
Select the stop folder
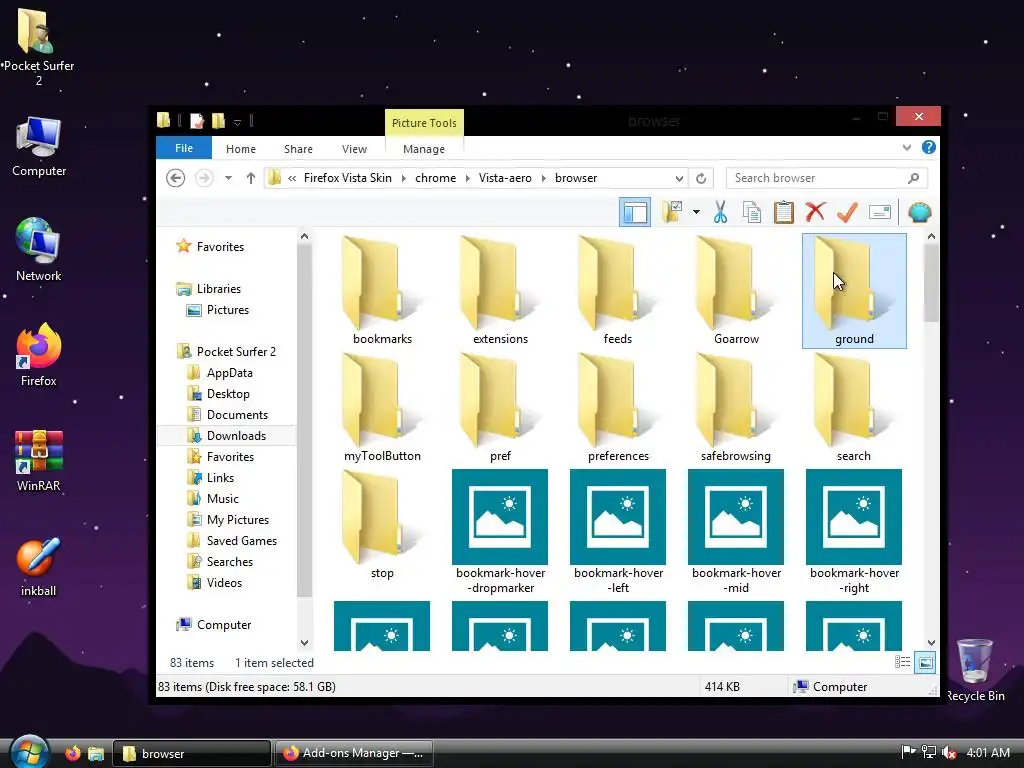click(383, 525)
